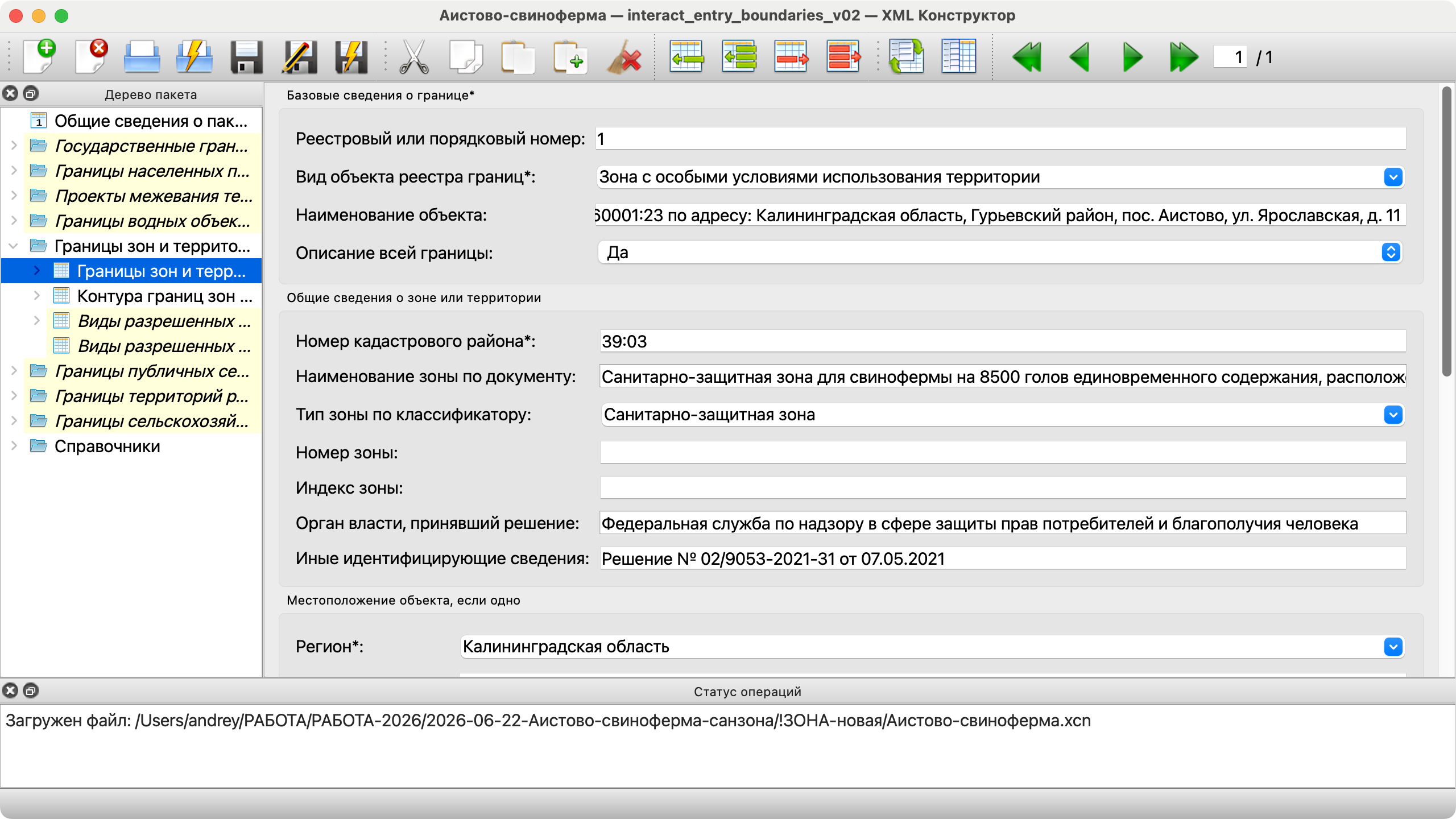Viewport: 1456px width, 819px height.
Task: Click the record number field showing 1
Action: pyautogui.click(x=1230, y=57)
